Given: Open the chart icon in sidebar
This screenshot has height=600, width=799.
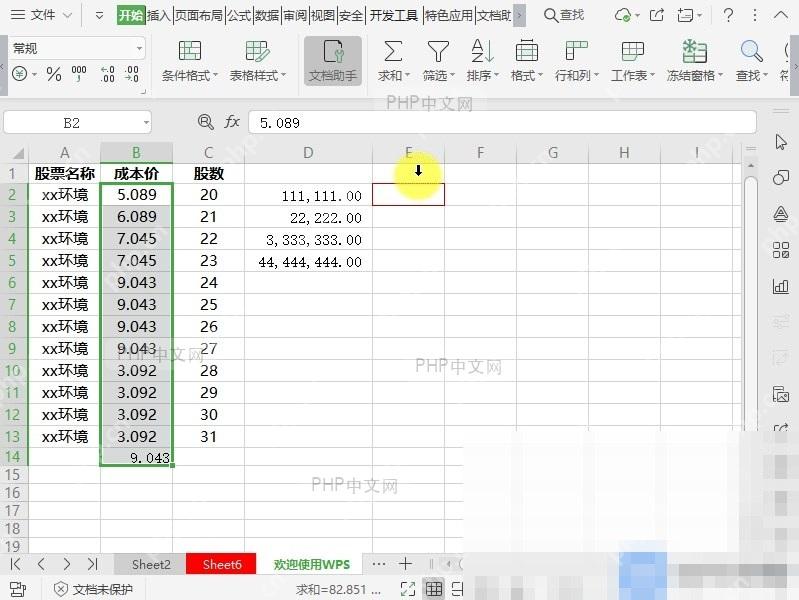Looking at the screenshot, I should [x=781, y=286].
